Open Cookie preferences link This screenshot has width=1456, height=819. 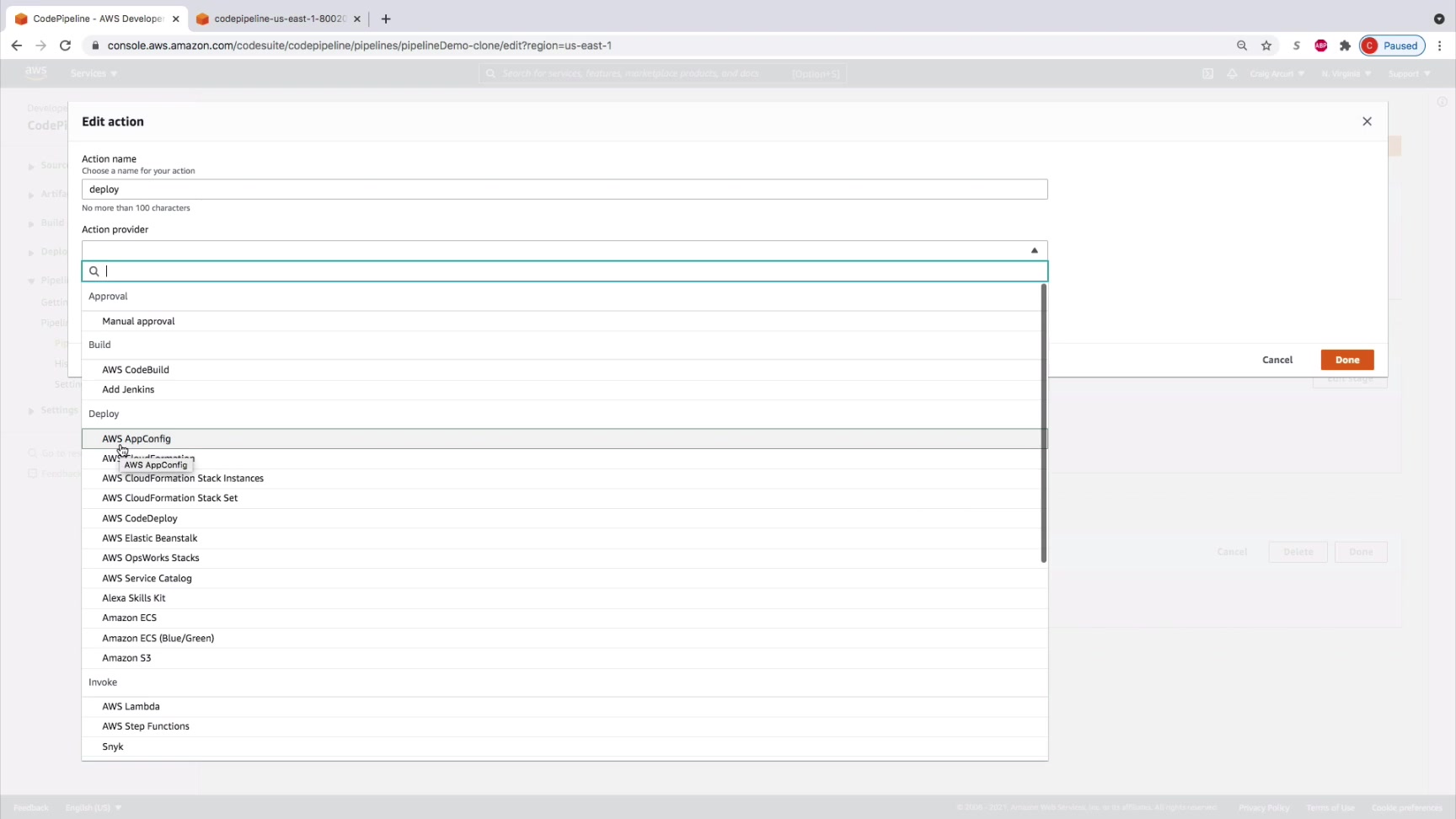[1407, 807]
